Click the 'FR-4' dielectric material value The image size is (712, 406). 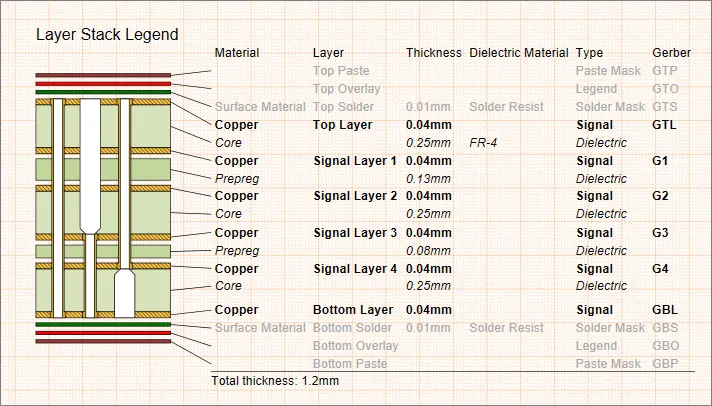483,143
